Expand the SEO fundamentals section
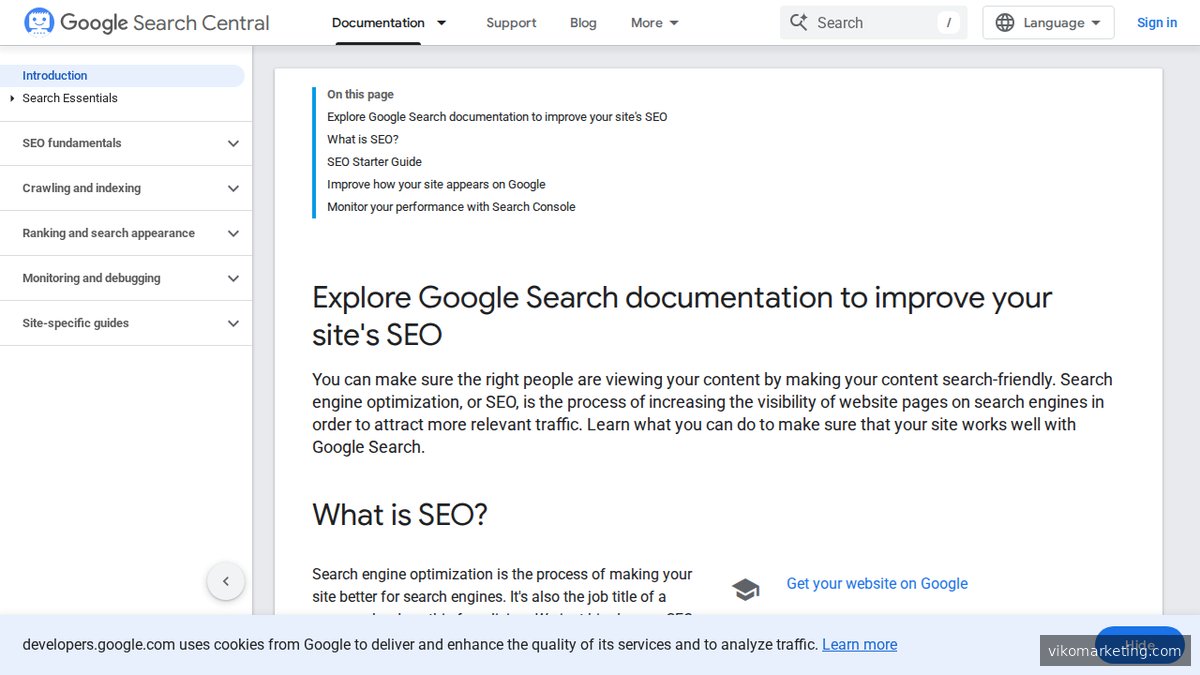 click(232, 143)
